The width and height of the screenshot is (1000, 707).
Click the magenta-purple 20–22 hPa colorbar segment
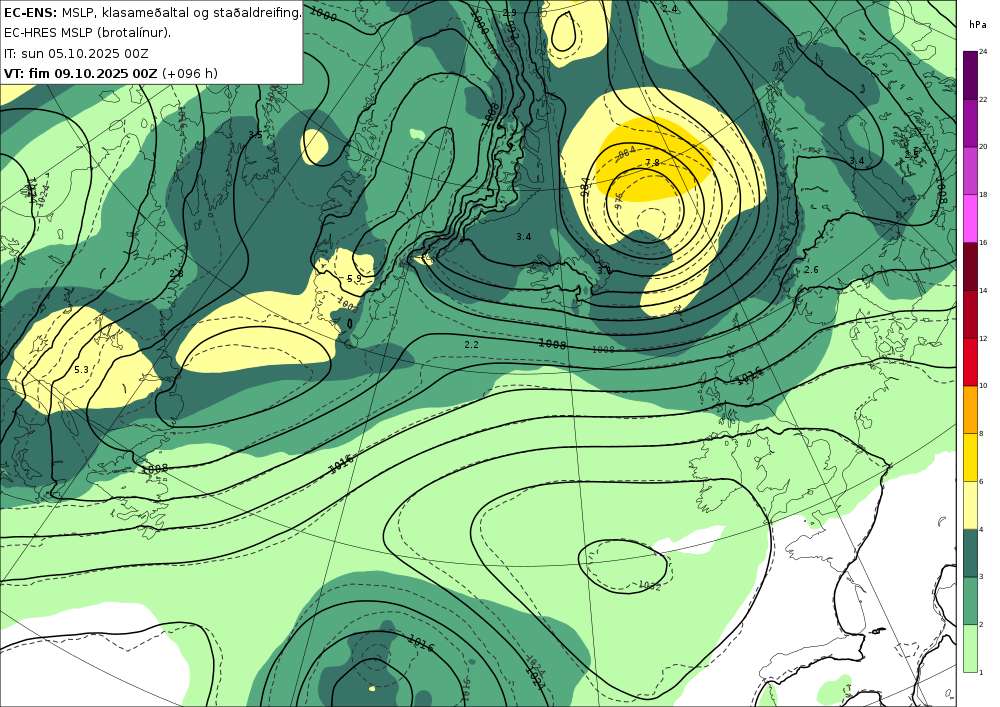(970, 122)
